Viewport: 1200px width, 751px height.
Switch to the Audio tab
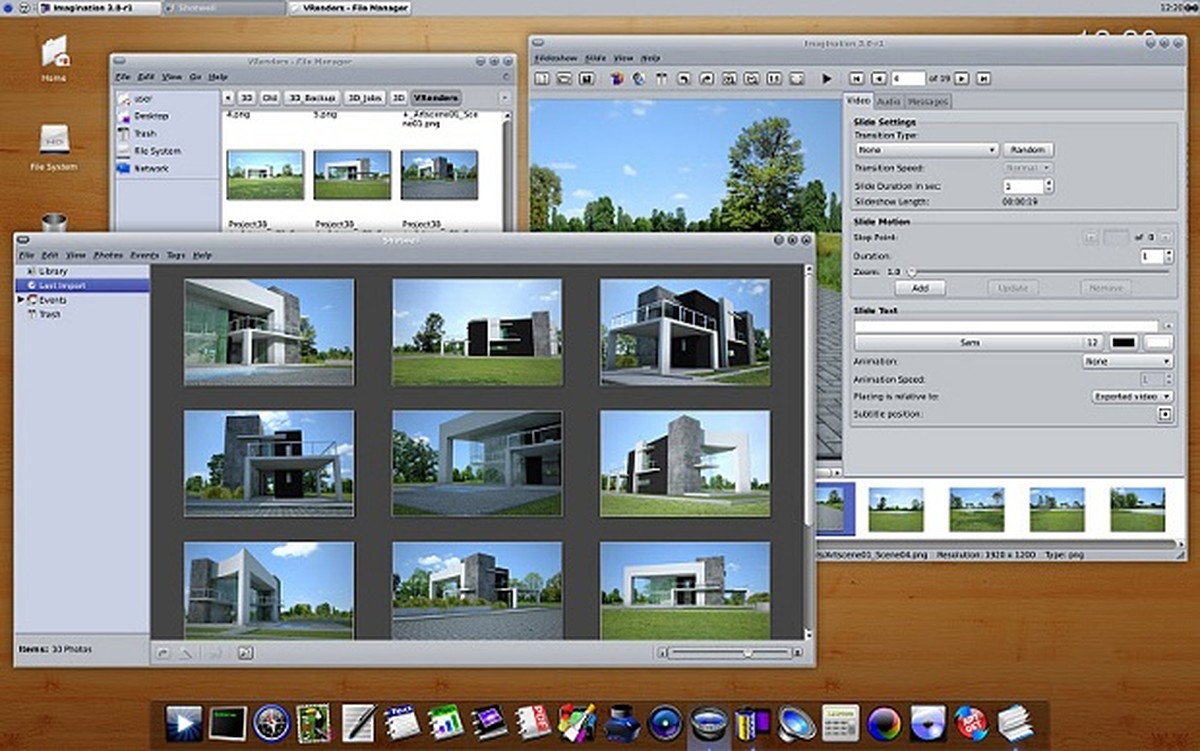pos(887,101)
